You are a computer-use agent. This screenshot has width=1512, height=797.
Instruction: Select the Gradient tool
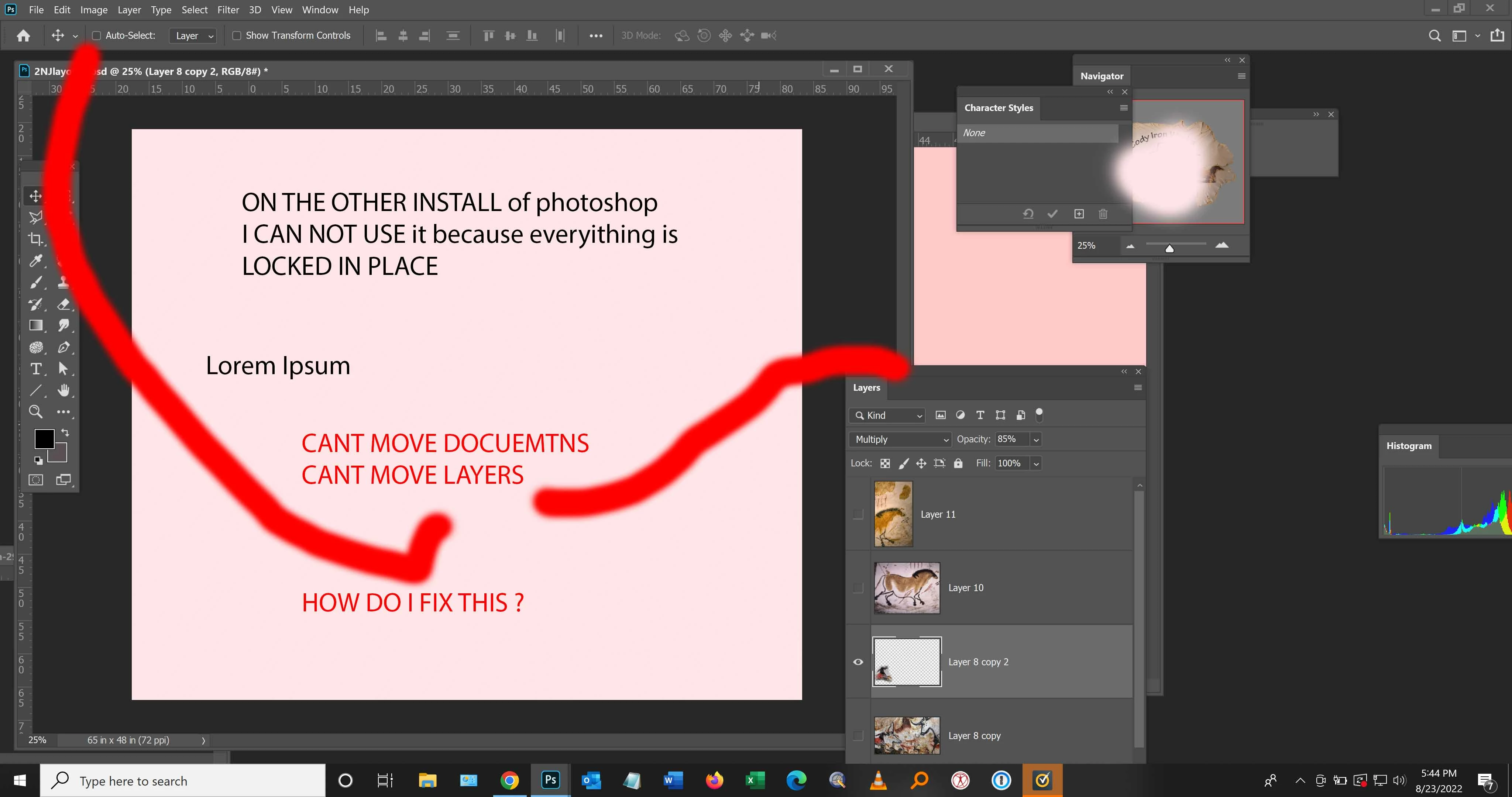point(36,325)
